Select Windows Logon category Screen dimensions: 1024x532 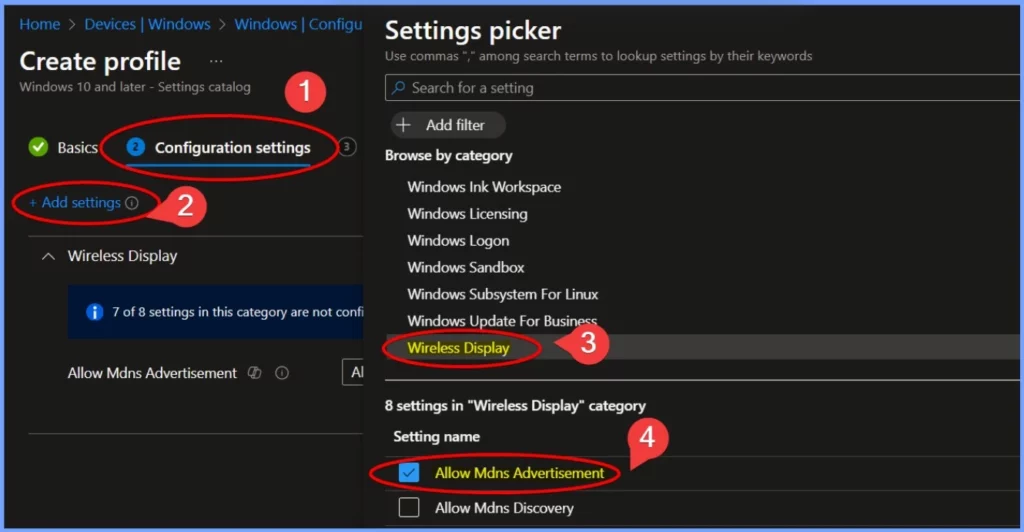click(x=458, y=241)
